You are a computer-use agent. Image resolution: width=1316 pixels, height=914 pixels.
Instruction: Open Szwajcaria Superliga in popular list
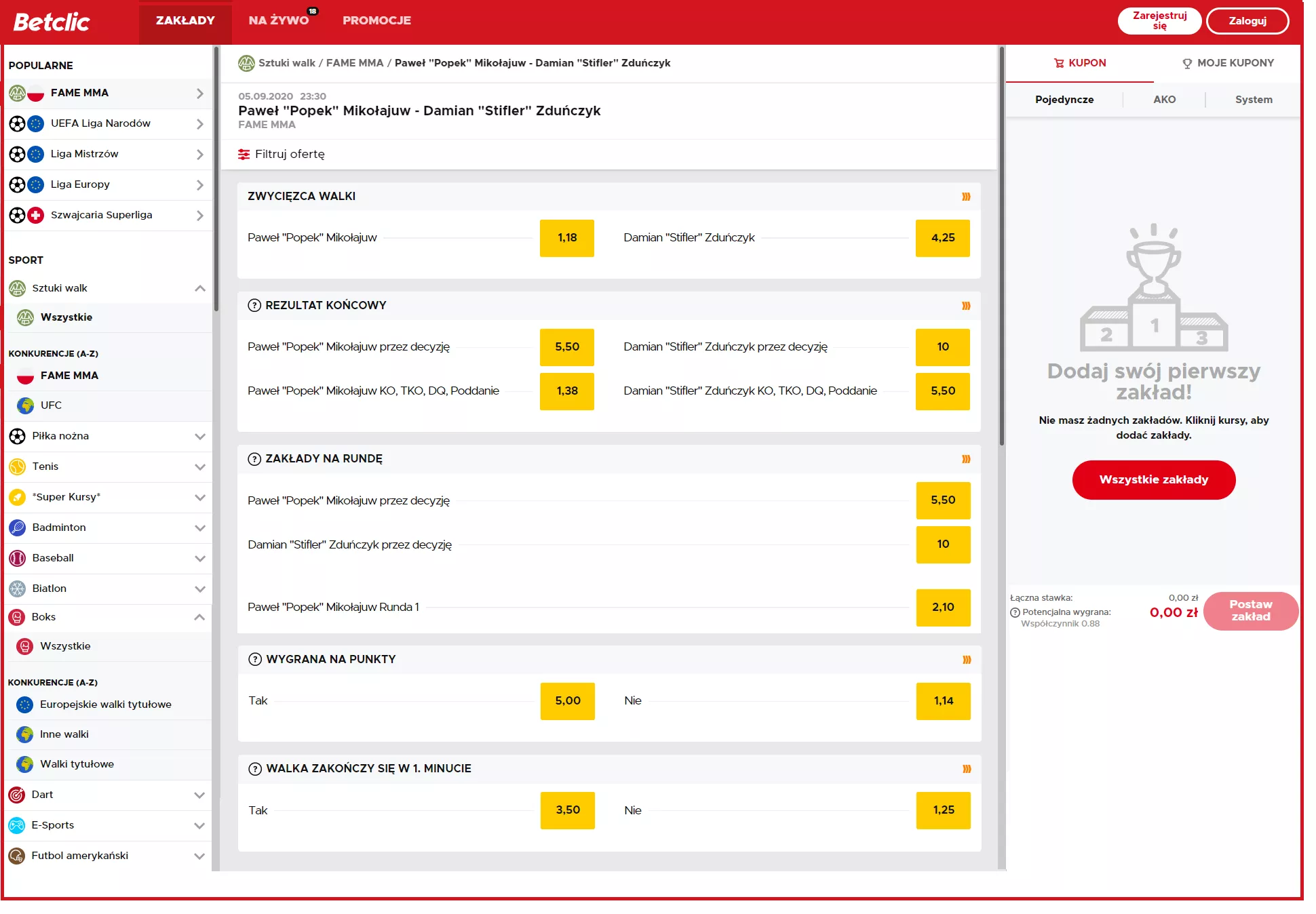[109, 216]
